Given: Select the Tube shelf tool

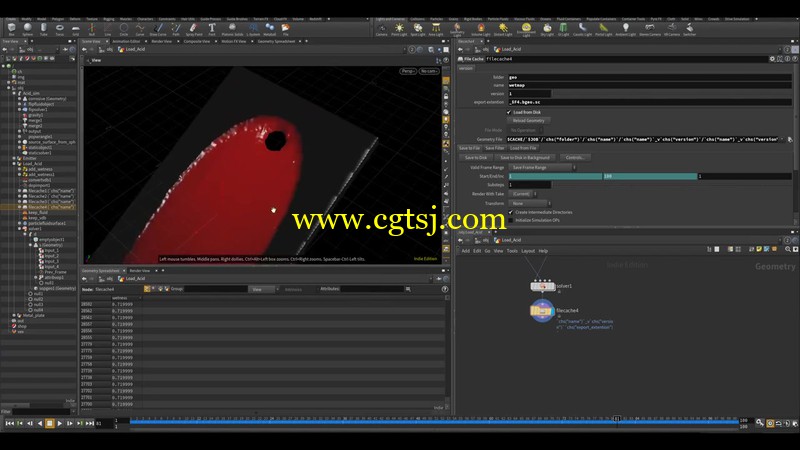Looking at the screenshot, I should click(43, 29).
